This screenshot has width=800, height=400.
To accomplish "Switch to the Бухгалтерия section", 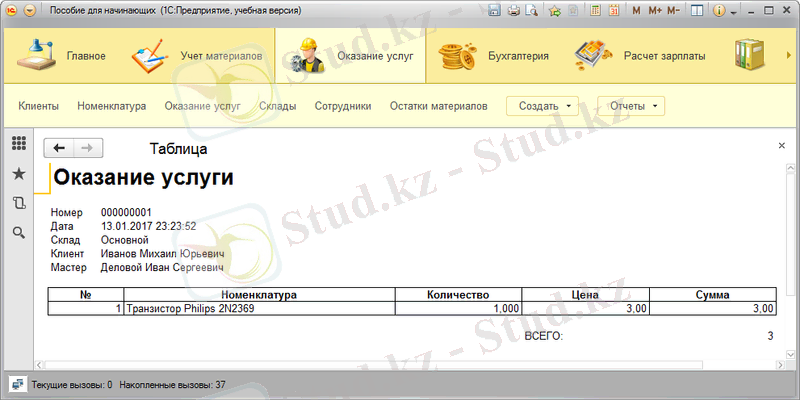I will (493, 56).
